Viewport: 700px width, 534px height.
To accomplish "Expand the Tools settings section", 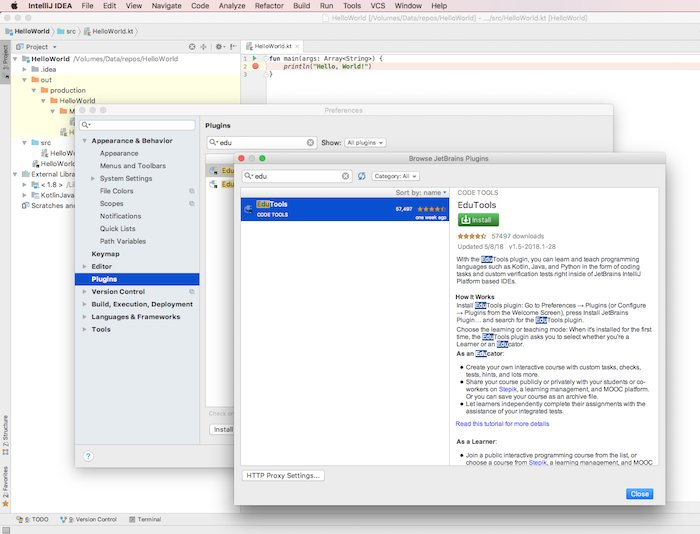I will click(84, 330).
